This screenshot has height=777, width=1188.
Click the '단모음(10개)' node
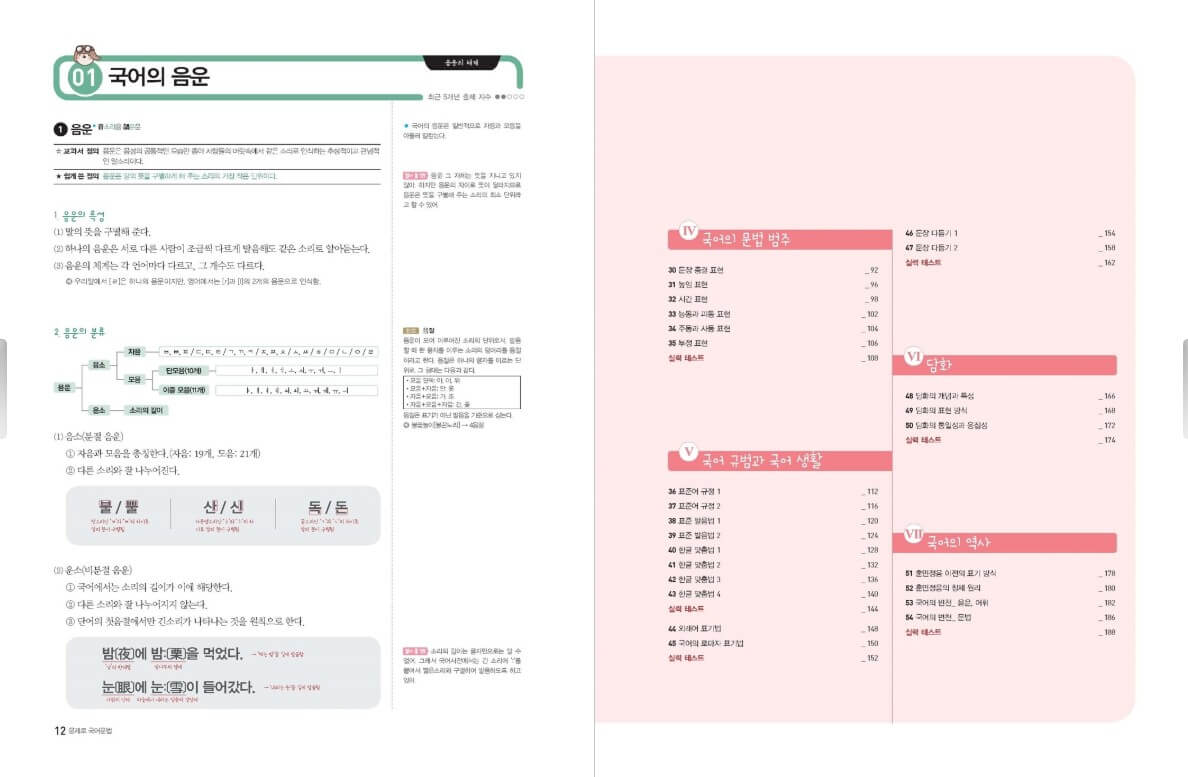(x=183, y=370)
